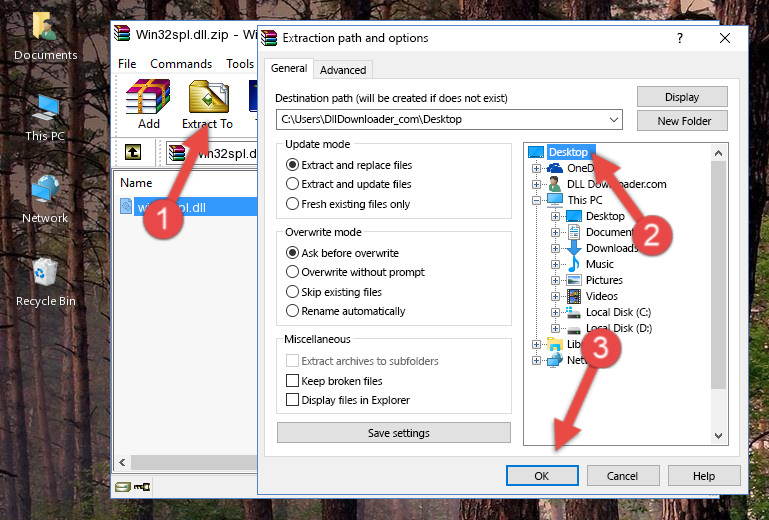Confirm extraction with the OK button
Screen dimensions: 769x520
(542, 476)
